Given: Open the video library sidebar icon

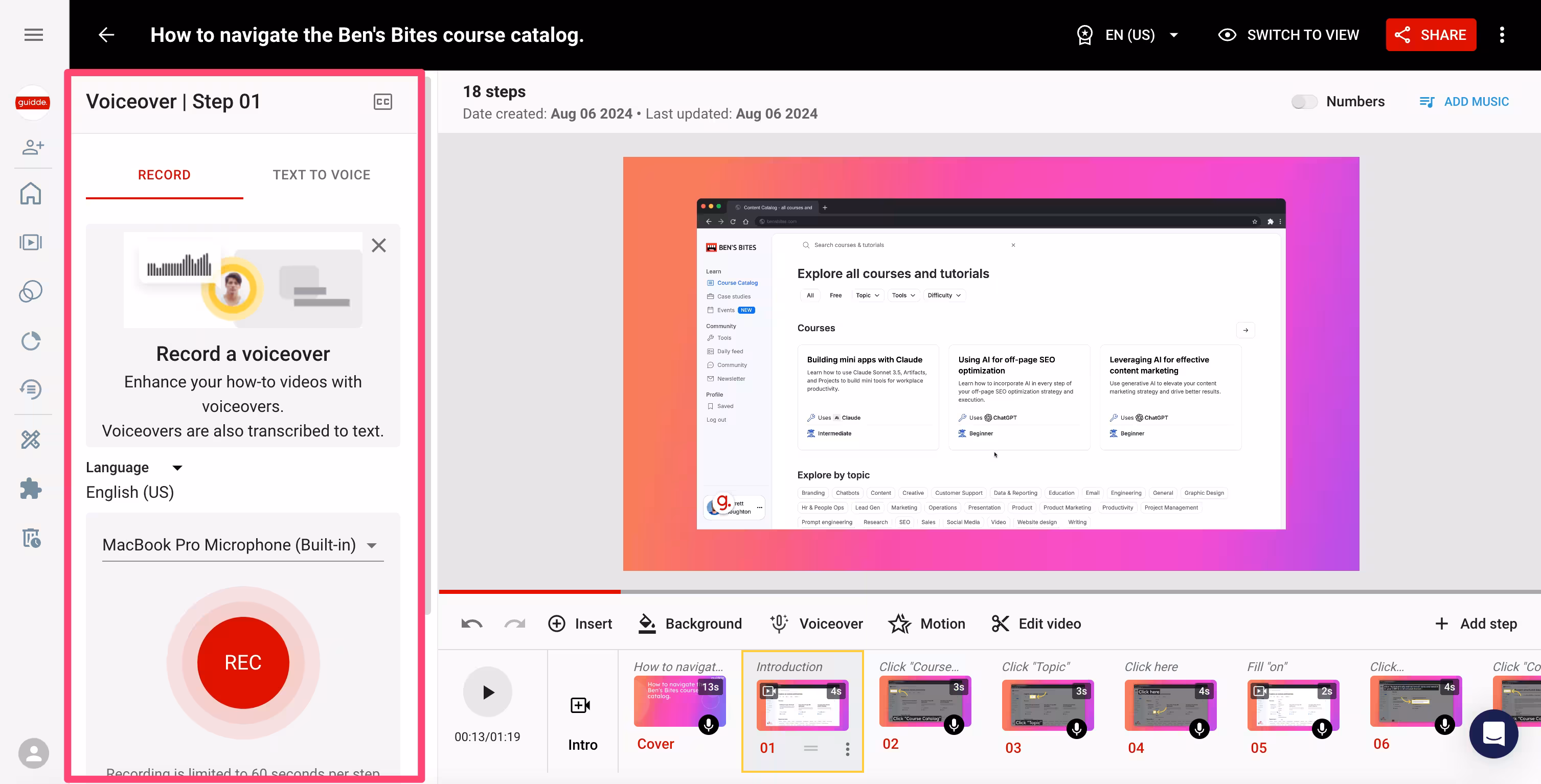Looking at the screenshot, I should tap(31, 242).
